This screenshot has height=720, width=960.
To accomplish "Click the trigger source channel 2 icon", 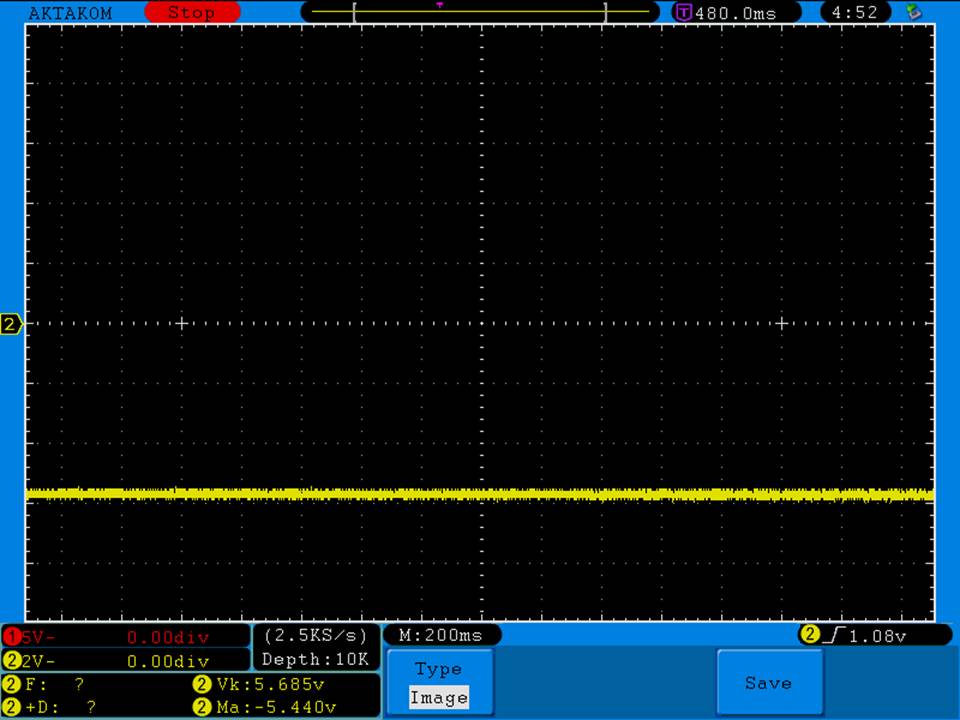I will click(808, 635).
